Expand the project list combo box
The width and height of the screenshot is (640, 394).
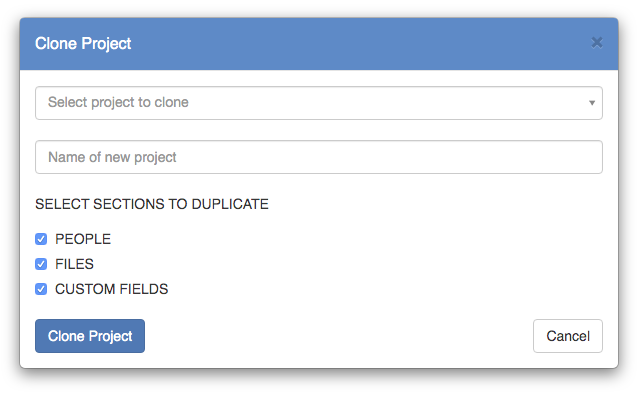pyautogui.click(x=319, y=103)
